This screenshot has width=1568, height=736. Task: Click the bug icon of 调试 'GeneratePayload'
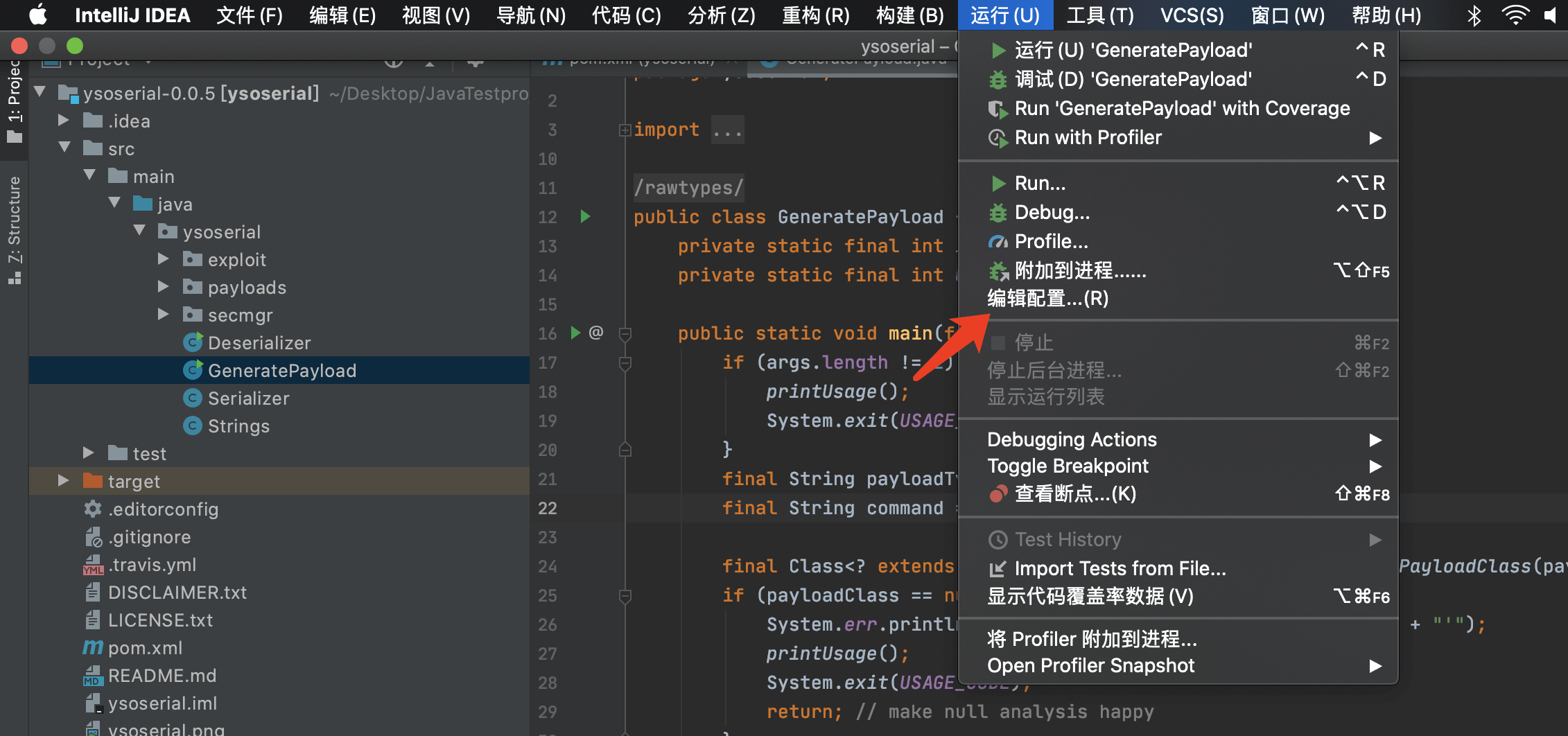[998, 79]
